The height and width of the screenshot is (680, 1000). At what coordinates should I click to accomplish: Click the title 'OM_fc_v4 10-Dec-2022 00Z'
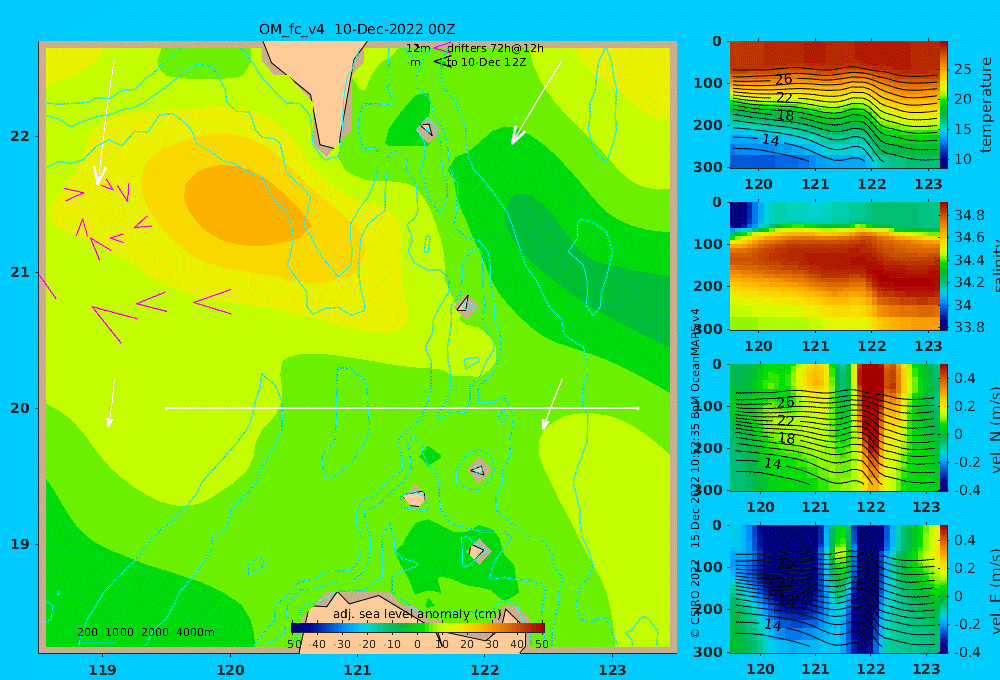[x=357, y=29]
